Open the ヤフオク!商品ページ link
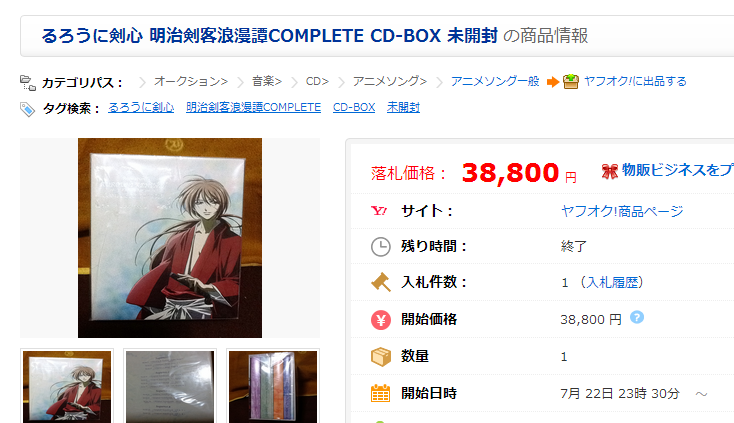Image resolution: width=734 pixels, height=423 pixels. (x=622, y=211)
